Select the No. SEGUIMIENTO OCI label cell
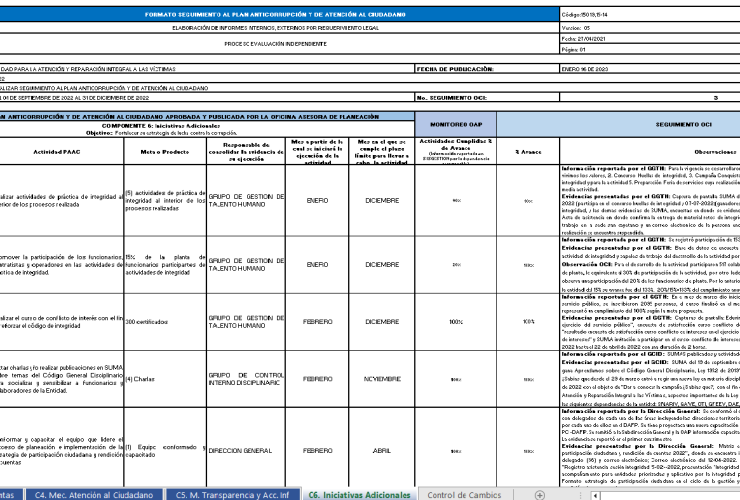Image resolution: width=740 pixels, height=500 pixels. [x=487, y=98]
